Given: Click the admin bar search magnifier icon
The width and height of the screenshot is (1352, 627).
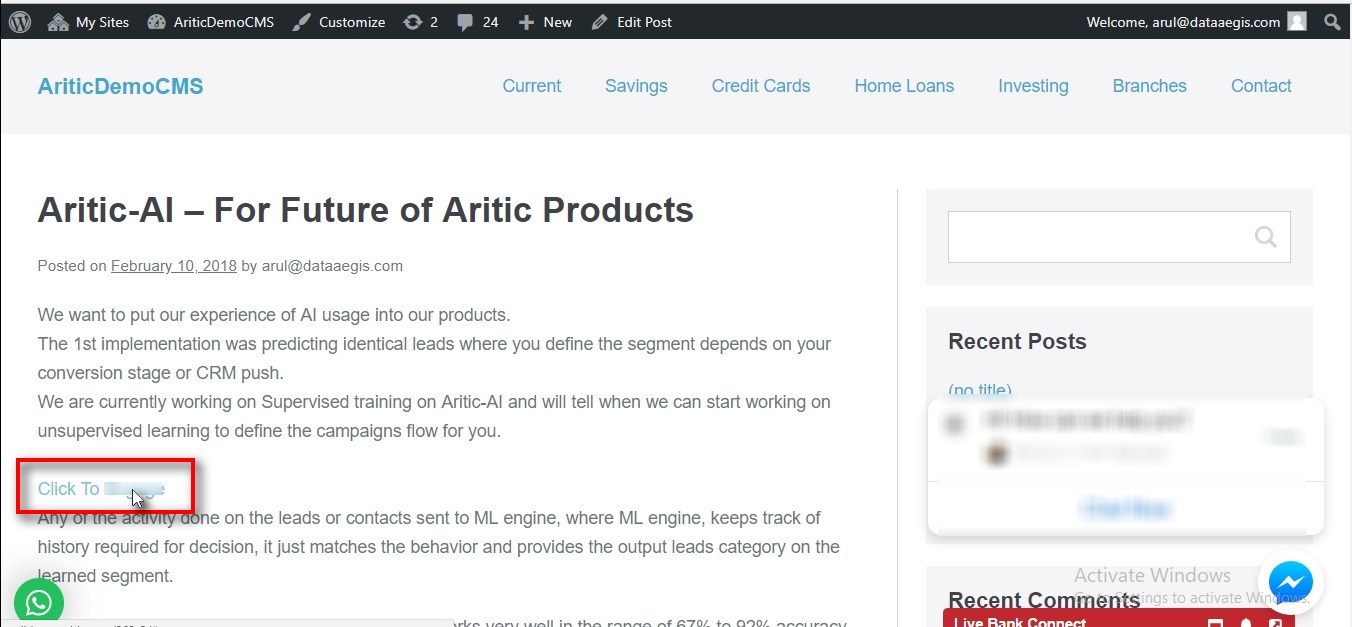Looking at the screenshot, I should [x=1332, y=21].
